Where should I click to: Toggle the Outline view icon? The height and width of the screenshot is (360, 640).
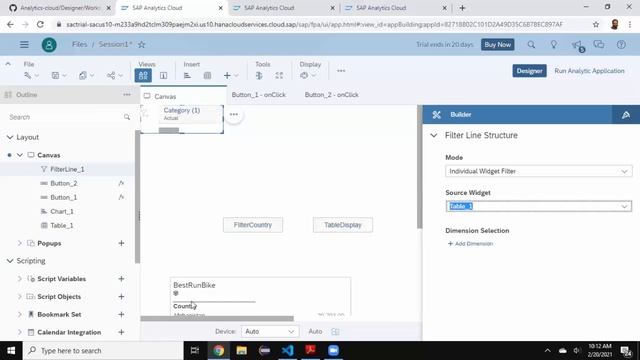tap(143, 76)
